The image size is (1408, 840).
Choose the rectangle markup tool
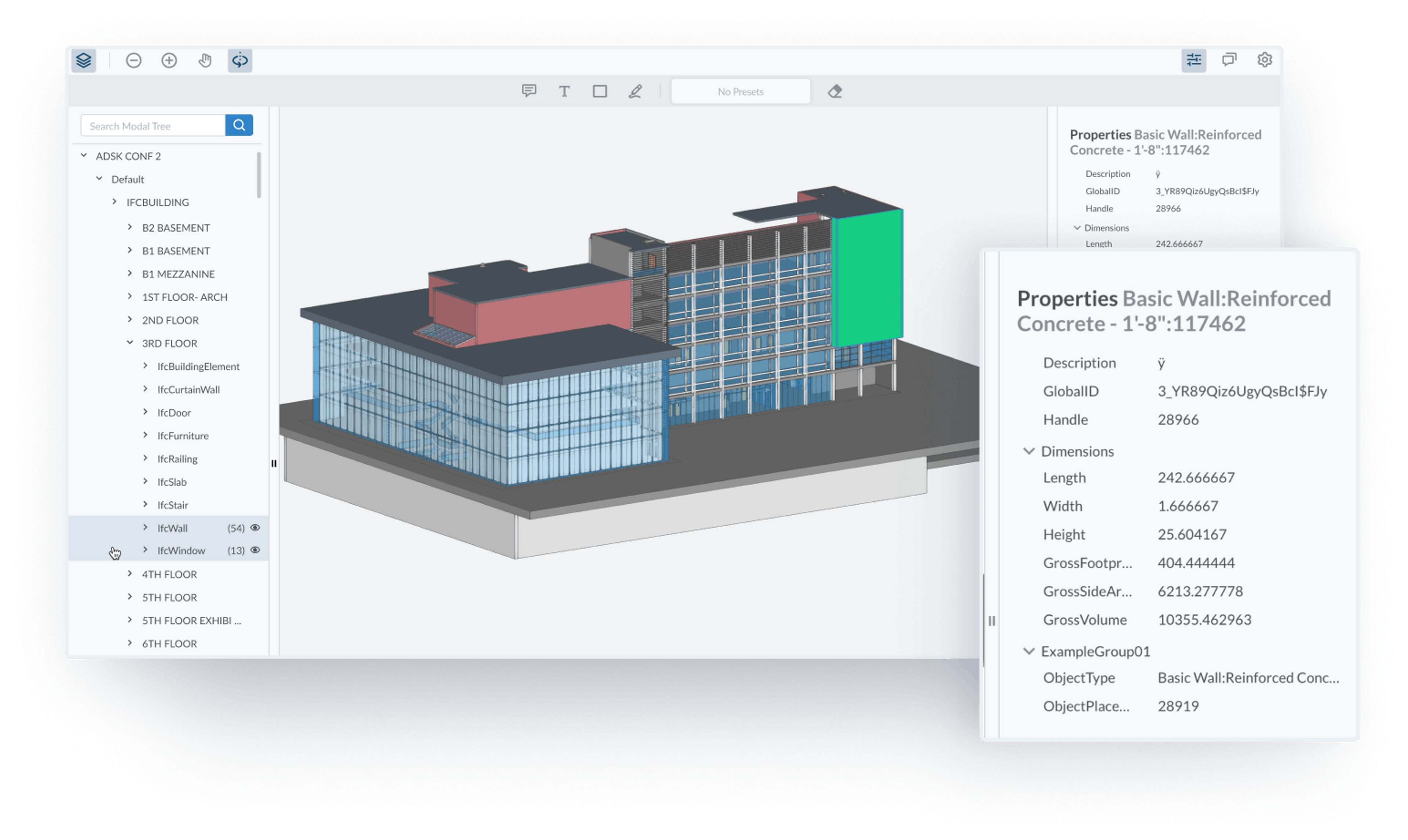pos(599,91)
